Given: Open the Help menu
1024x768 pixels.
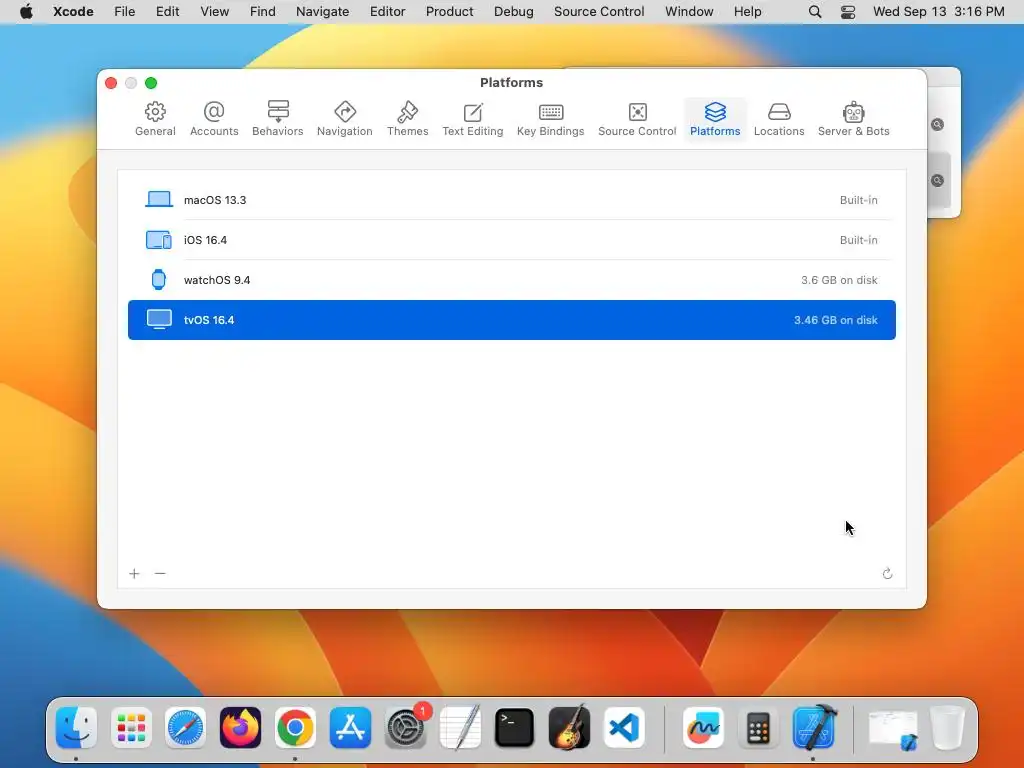Looking at the screenshot, I should (x=747, y=12).
